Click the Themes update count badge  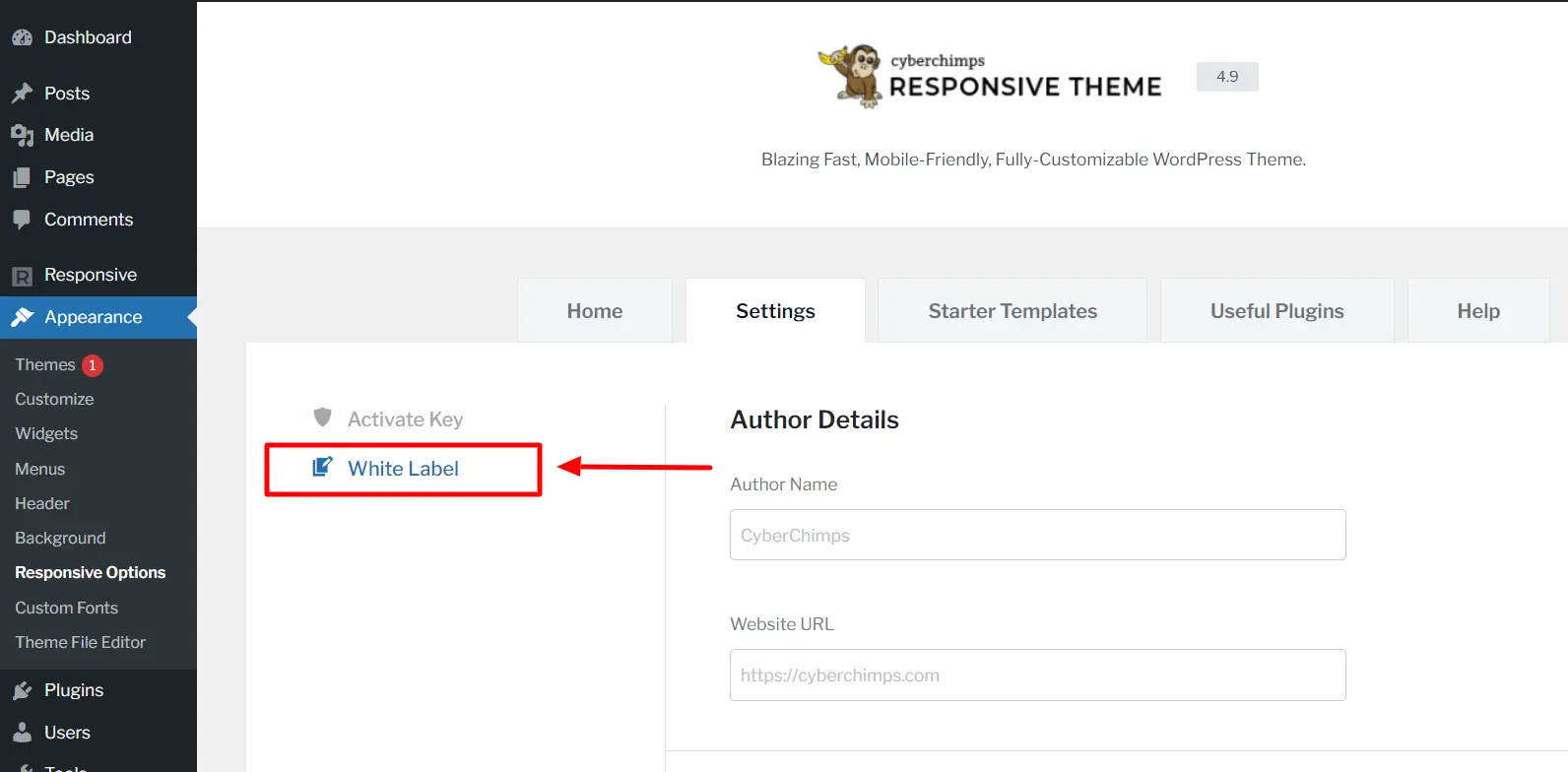coord(93,365)
